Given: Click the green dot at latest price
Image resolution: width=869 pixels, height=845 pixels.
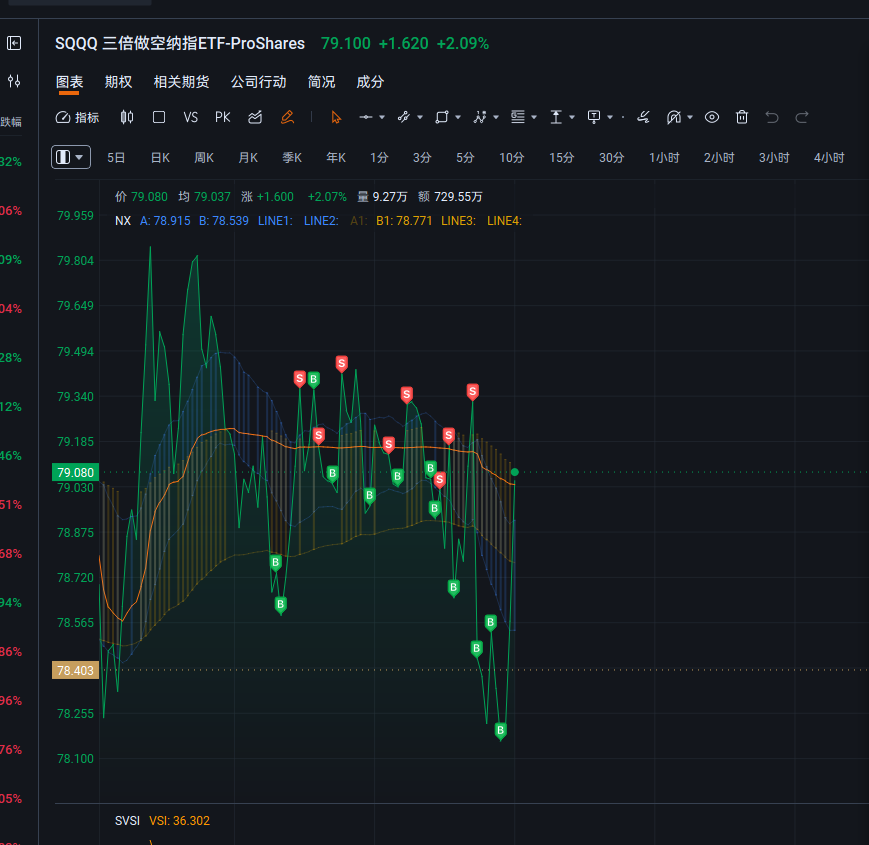Looking at the screenshot, I should [515, 472].
